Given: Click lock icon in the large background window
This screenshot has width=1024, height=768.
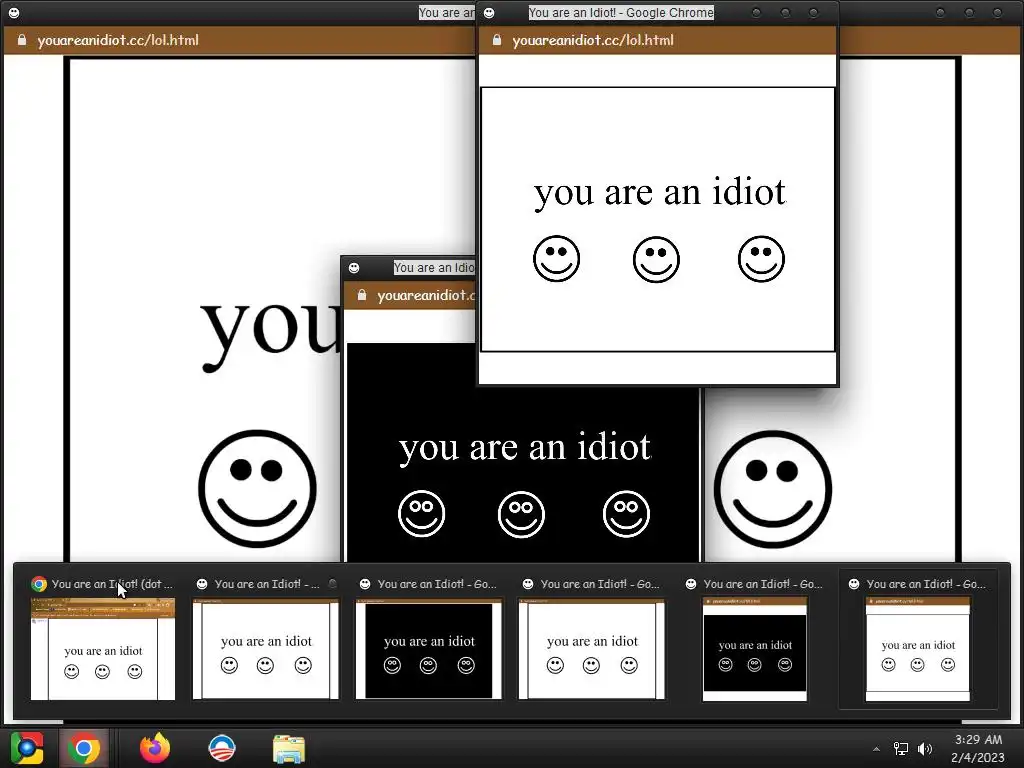Looking at the screenshot, I should (x=22, y=40).
